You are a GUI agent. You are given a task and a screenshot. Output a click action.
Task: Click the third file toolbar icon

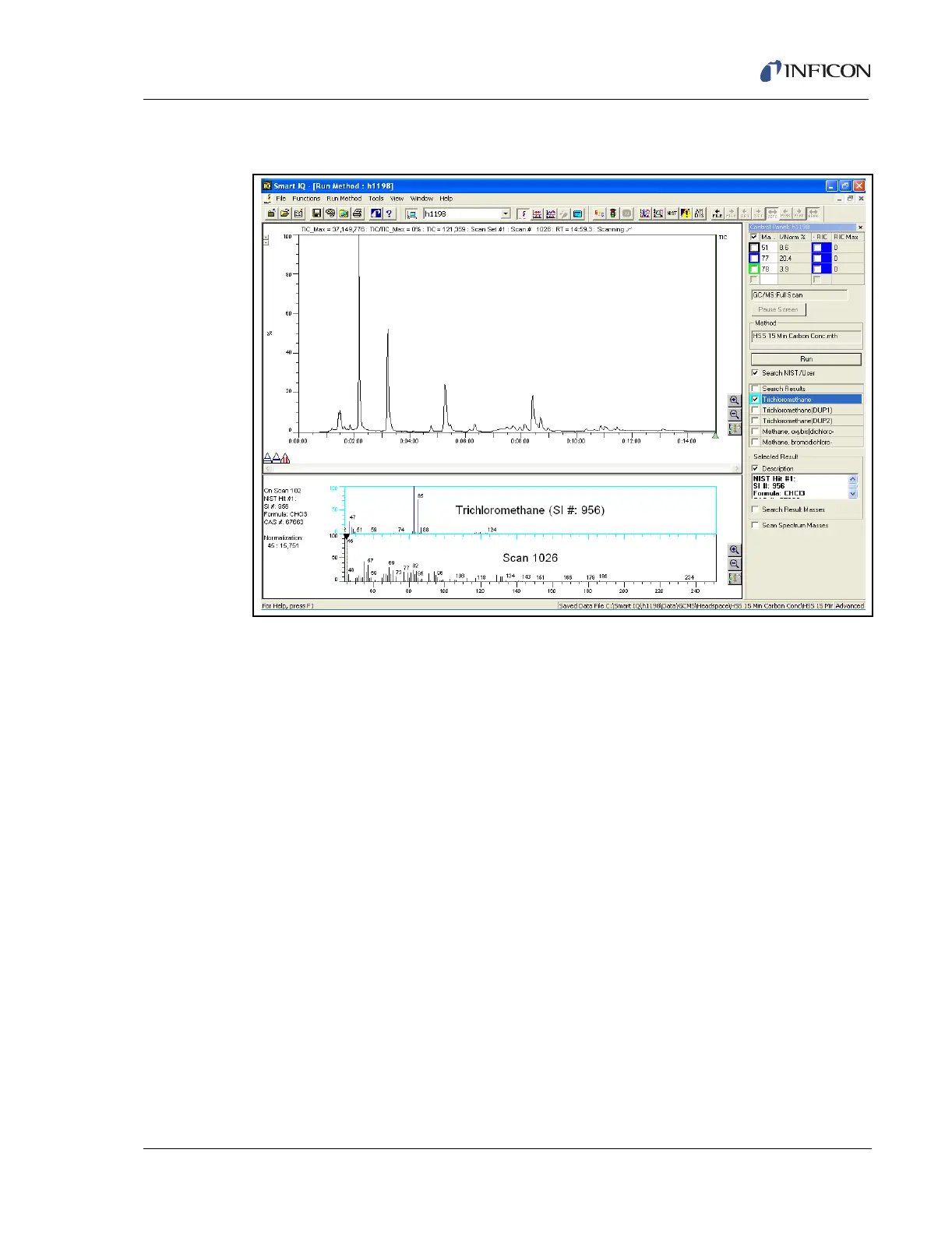(298, 213)
